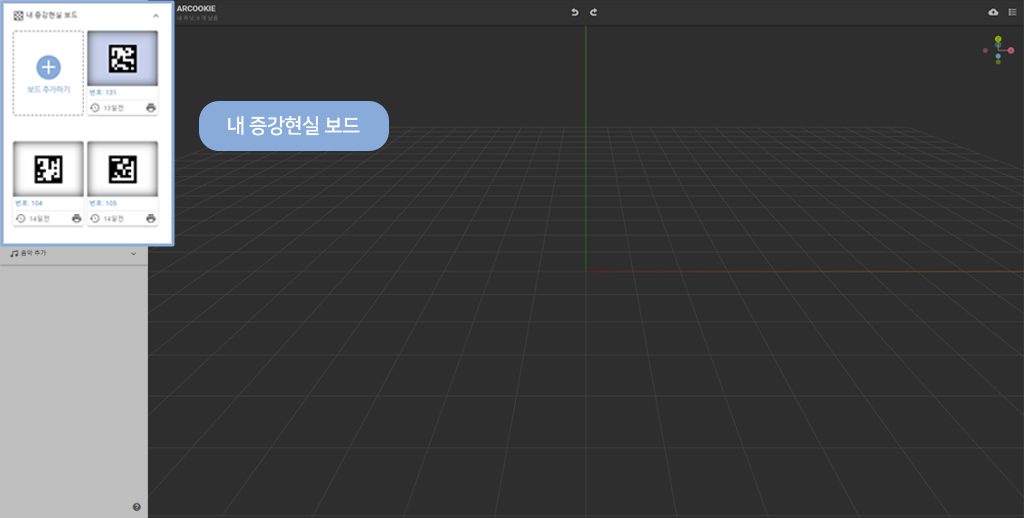
Task: Click the history clock icon on board 131
Action: (x=95, y=108)
